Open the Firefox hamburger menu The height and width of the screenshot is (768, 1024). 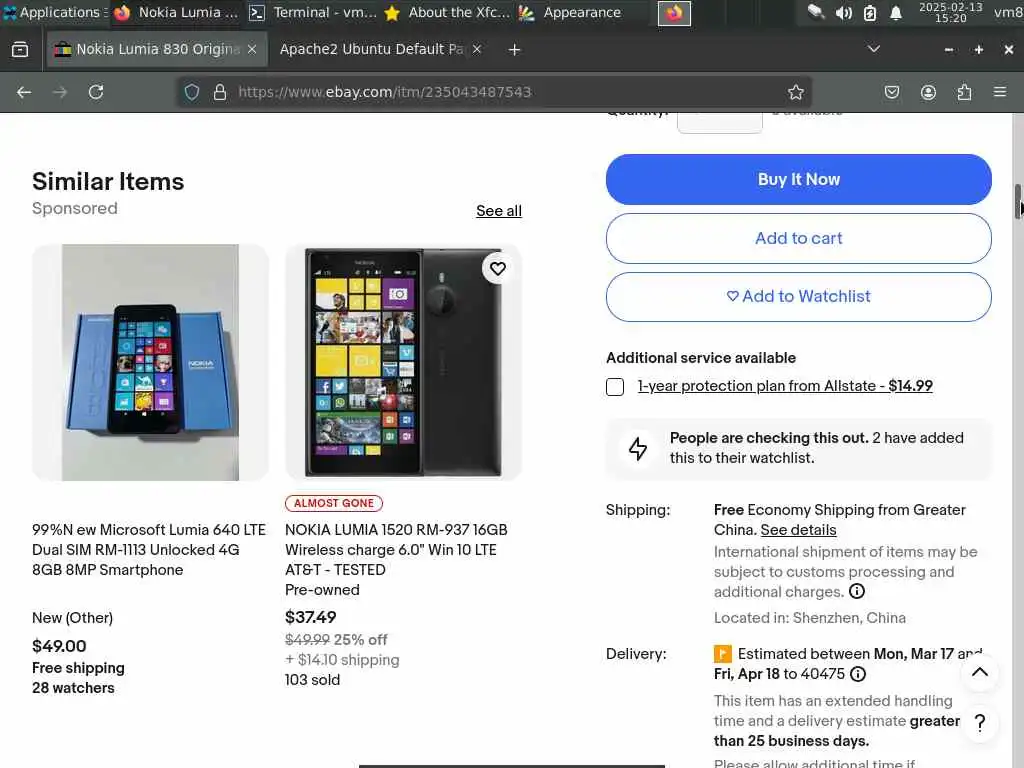(1000, 92)
